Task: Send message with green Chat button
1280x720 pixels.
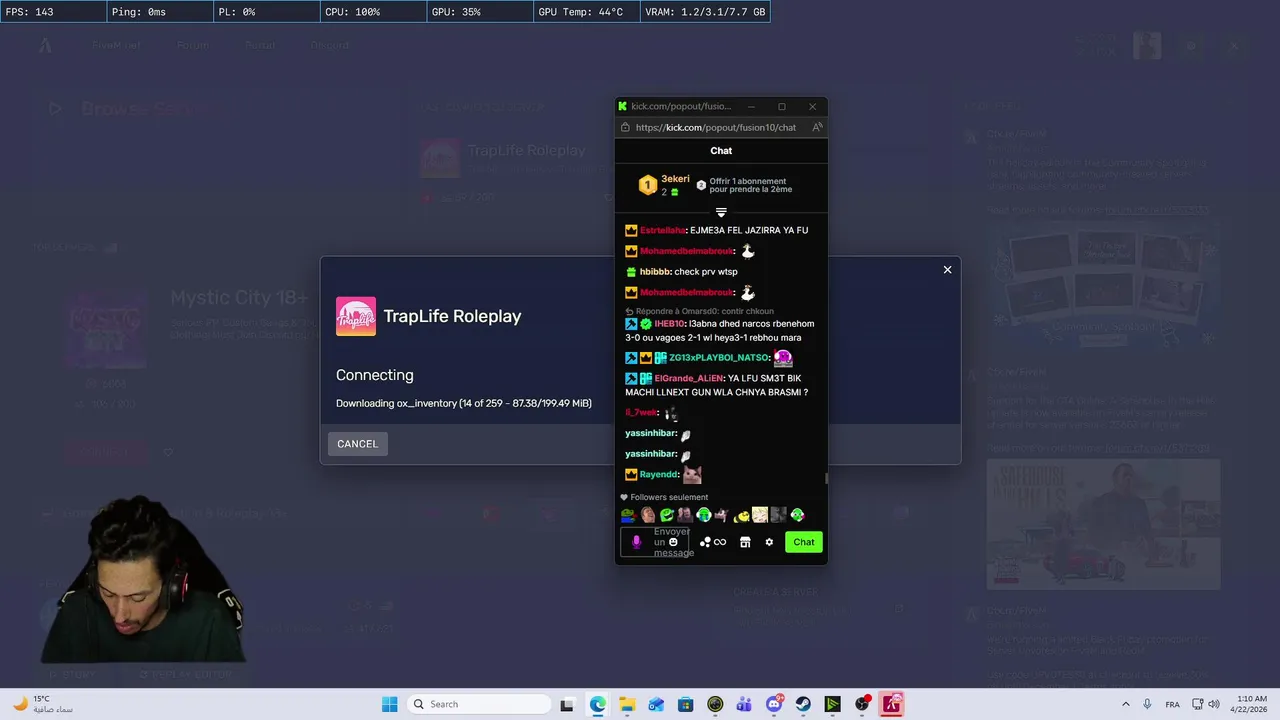Action: [804, 542]
